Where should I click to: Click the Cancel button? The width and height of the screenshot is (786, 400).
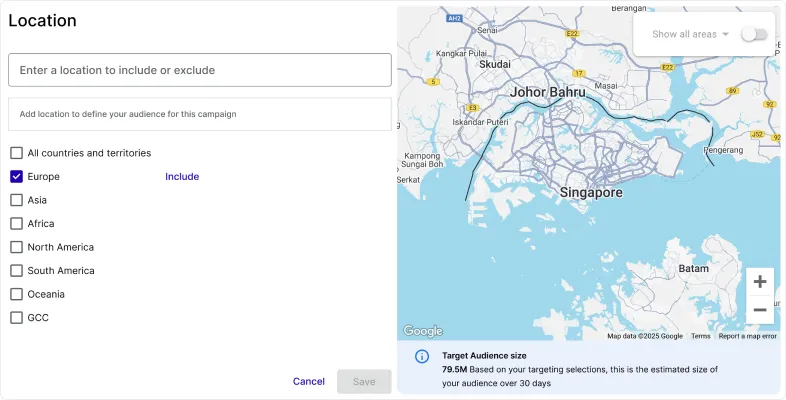[309, 381]
